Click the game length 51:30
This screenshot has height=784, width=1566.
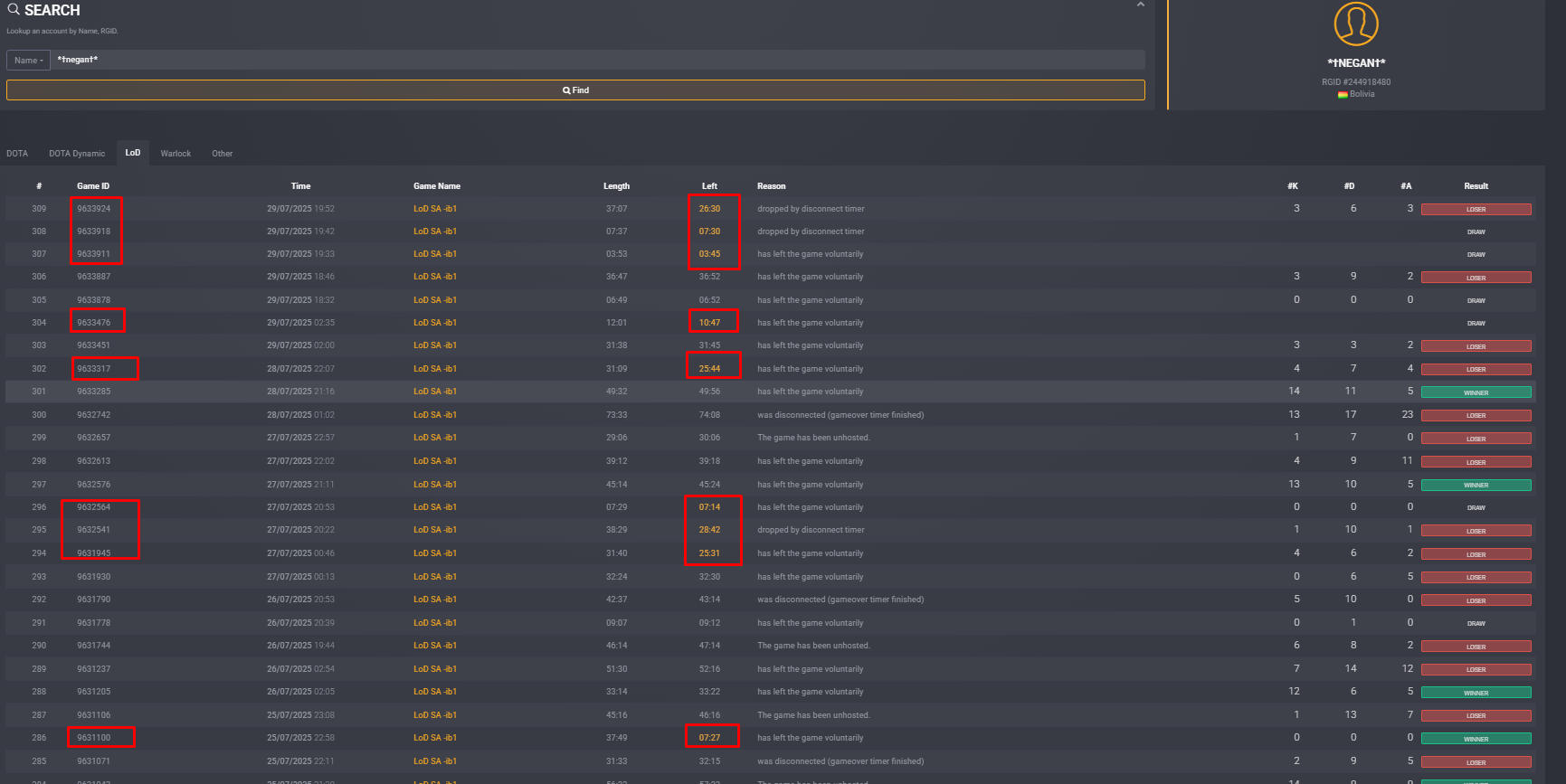[x=616, y=669]
